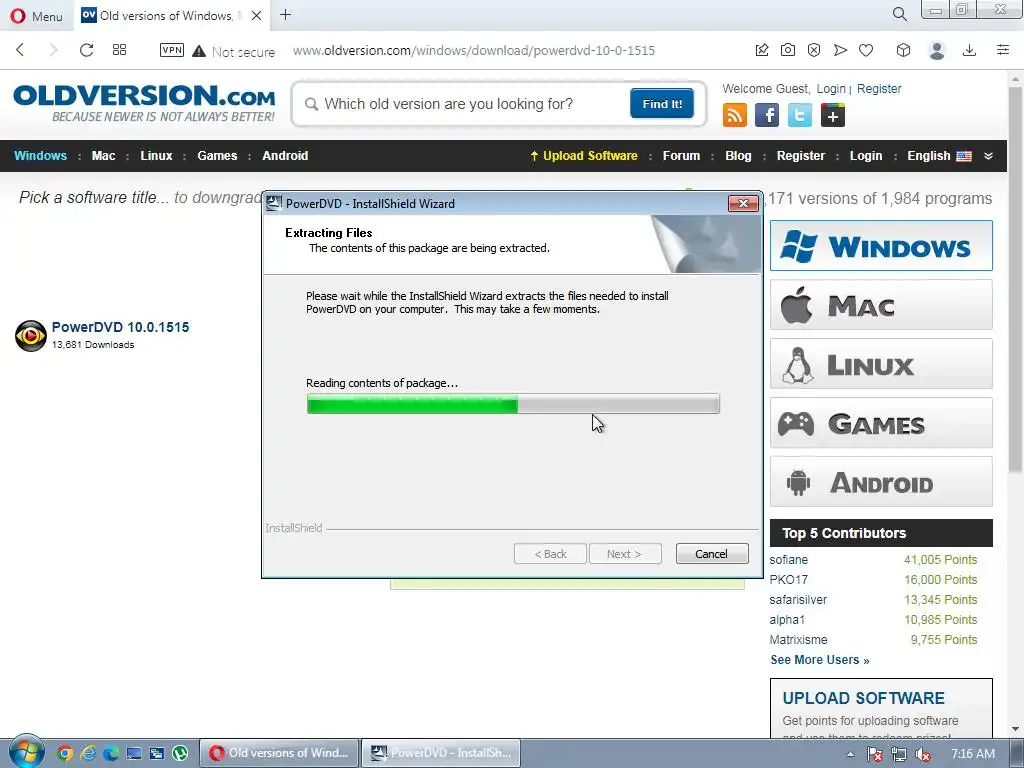Click the ANDROID category banner
This screenshot has height=768, width=1024.
pos(881,481)
